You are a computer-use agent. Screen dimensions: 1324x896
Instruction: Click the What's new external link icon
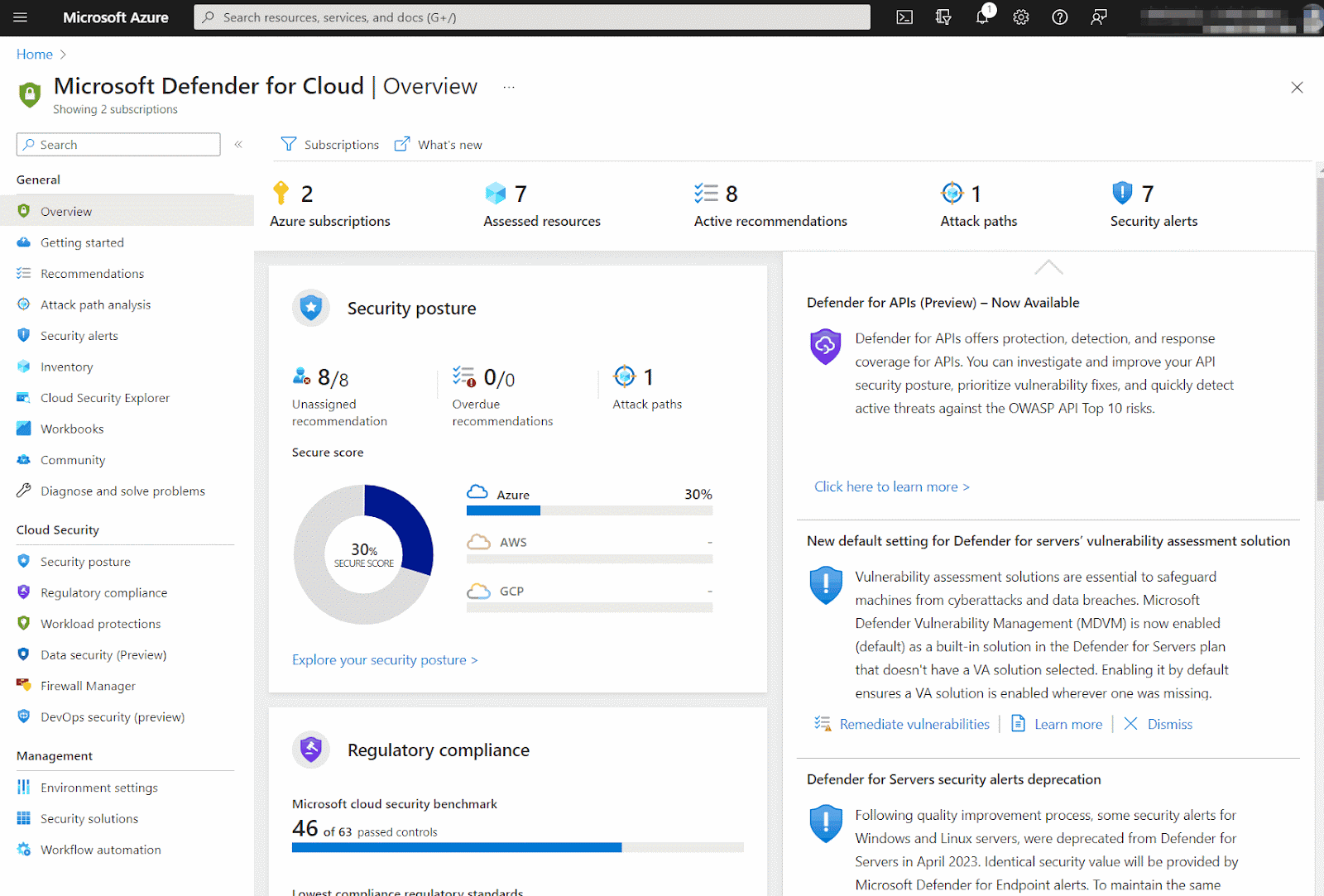pos(402,144)
